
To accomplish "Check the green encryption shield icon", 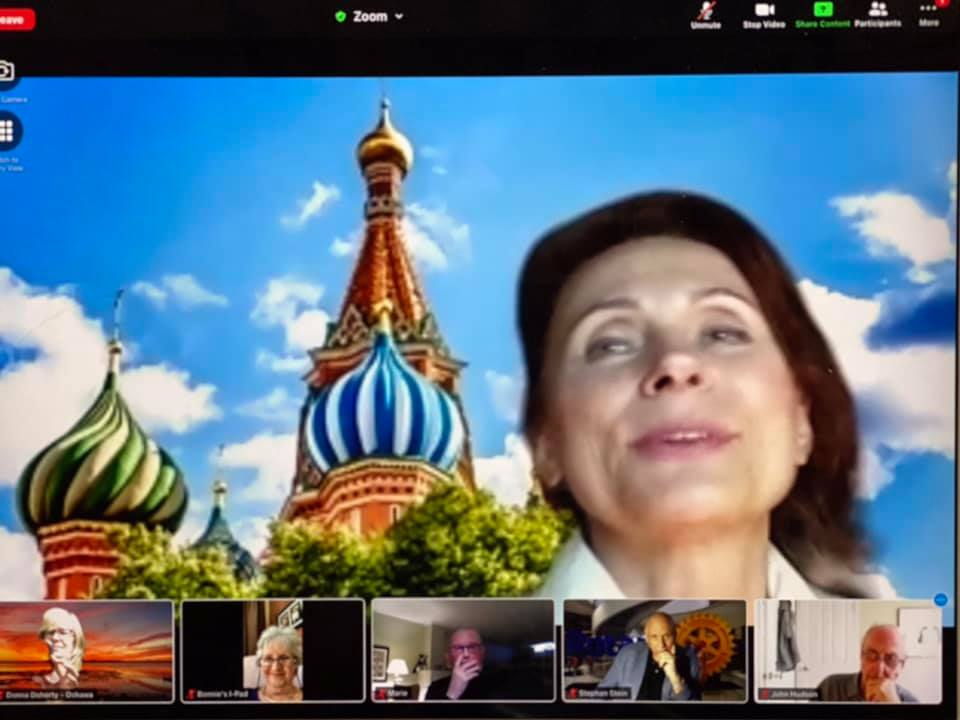I will [341, 16].
